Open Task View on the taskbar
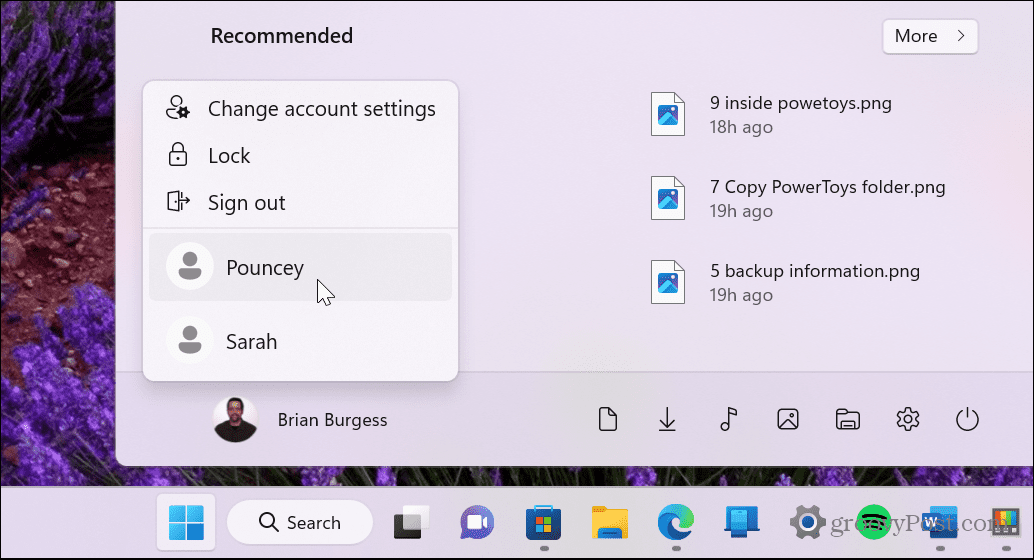The width and height of the screenshot is (1034, 560). coord(411,523)
